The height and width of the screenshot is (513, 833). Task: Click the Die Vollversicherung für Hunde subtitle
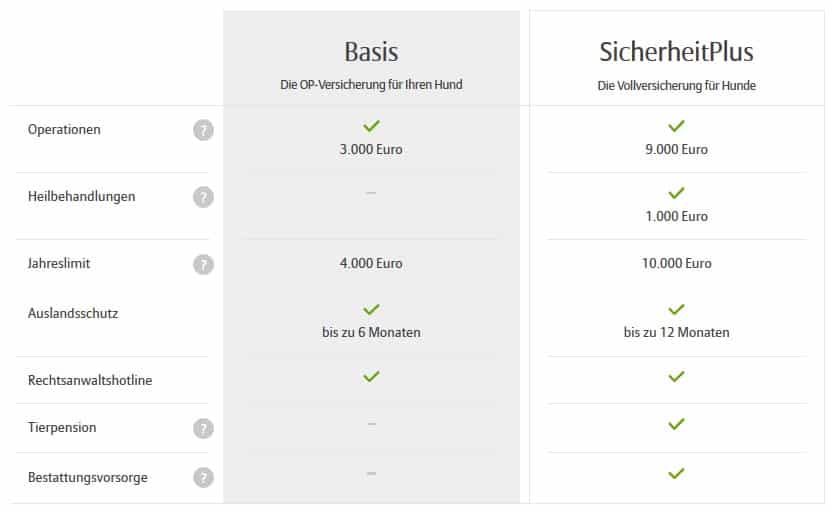click(x=676, y=86)
